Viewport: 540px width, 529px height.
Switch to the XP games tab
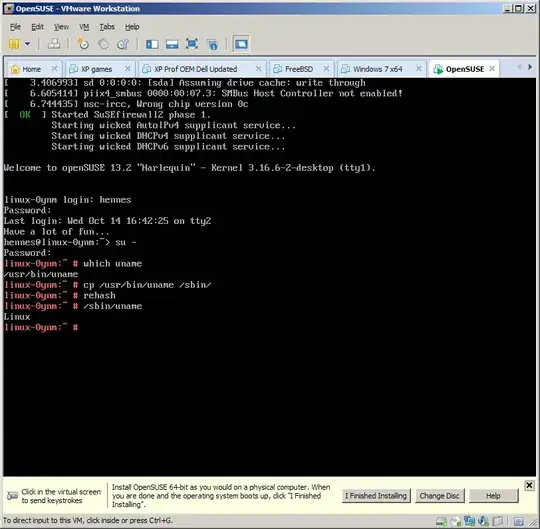coord(96,69)
